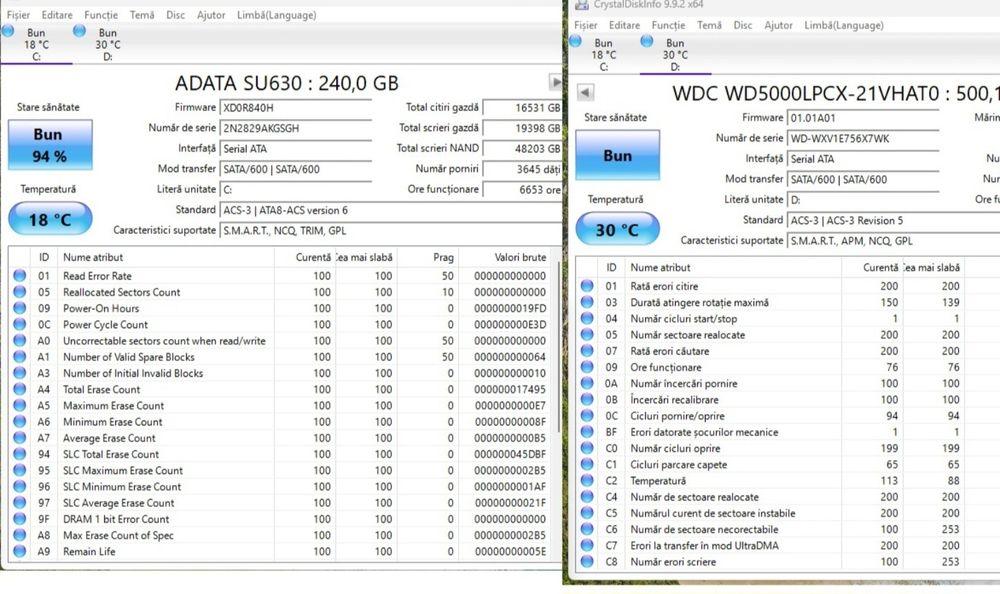Click status icon for Cicluri parcare capete row

click(587, 464)
